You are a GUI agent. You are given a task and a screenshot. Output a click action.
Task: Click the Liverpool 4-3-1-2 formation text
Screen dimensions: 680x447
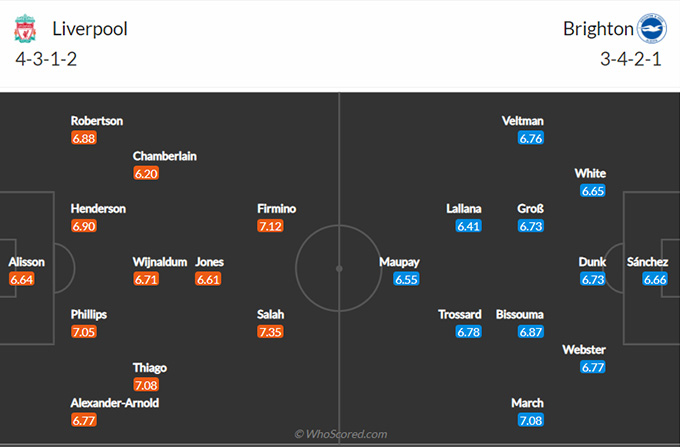46,59
